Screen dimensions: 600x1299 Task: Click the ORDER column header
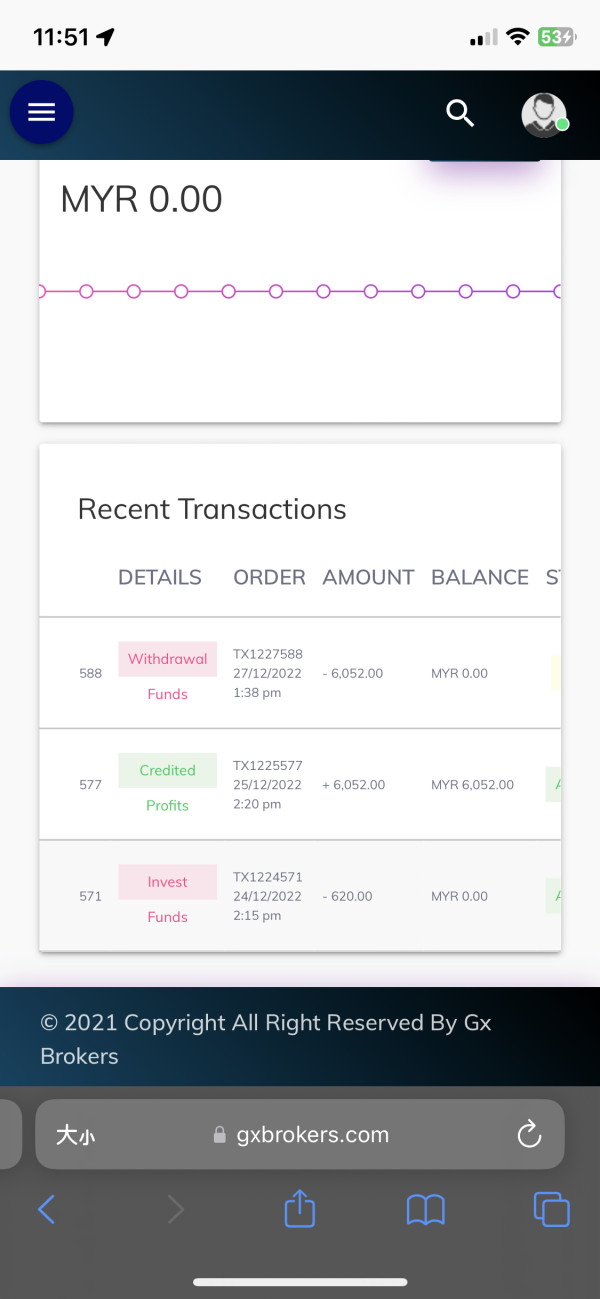(269, 577)
